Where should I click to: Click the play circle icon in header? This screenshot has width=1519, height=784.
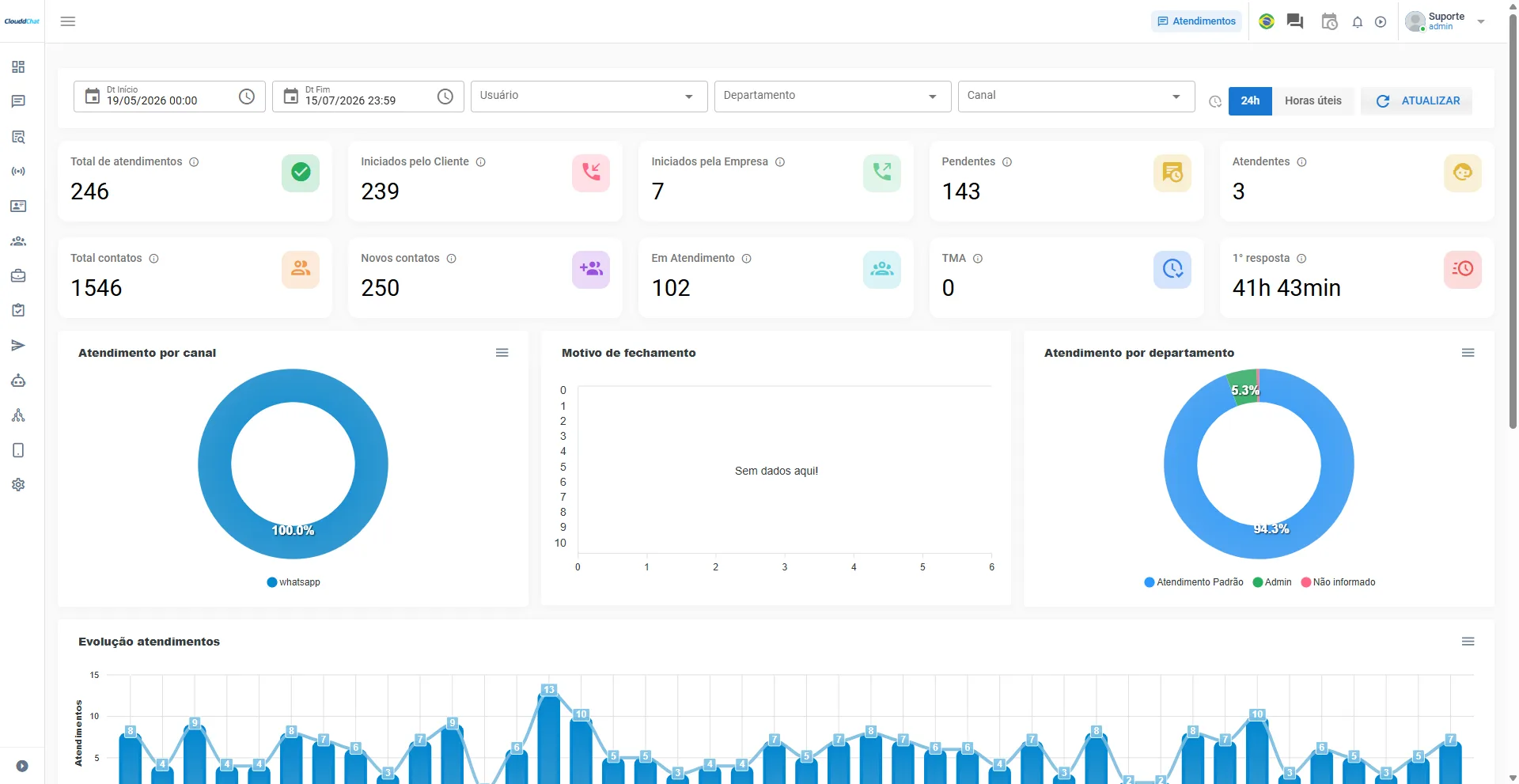(x=1381, y=22)
